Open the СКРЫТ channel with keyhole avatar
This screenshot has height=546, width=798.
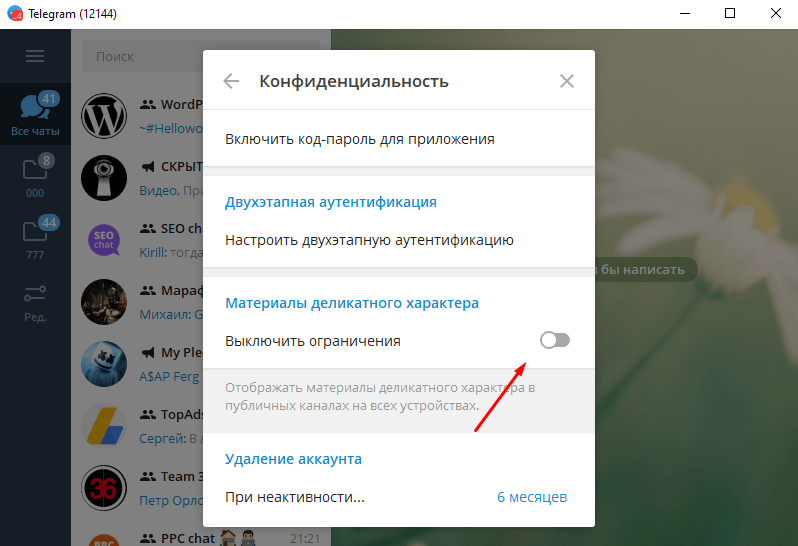(x=104, y=178)
